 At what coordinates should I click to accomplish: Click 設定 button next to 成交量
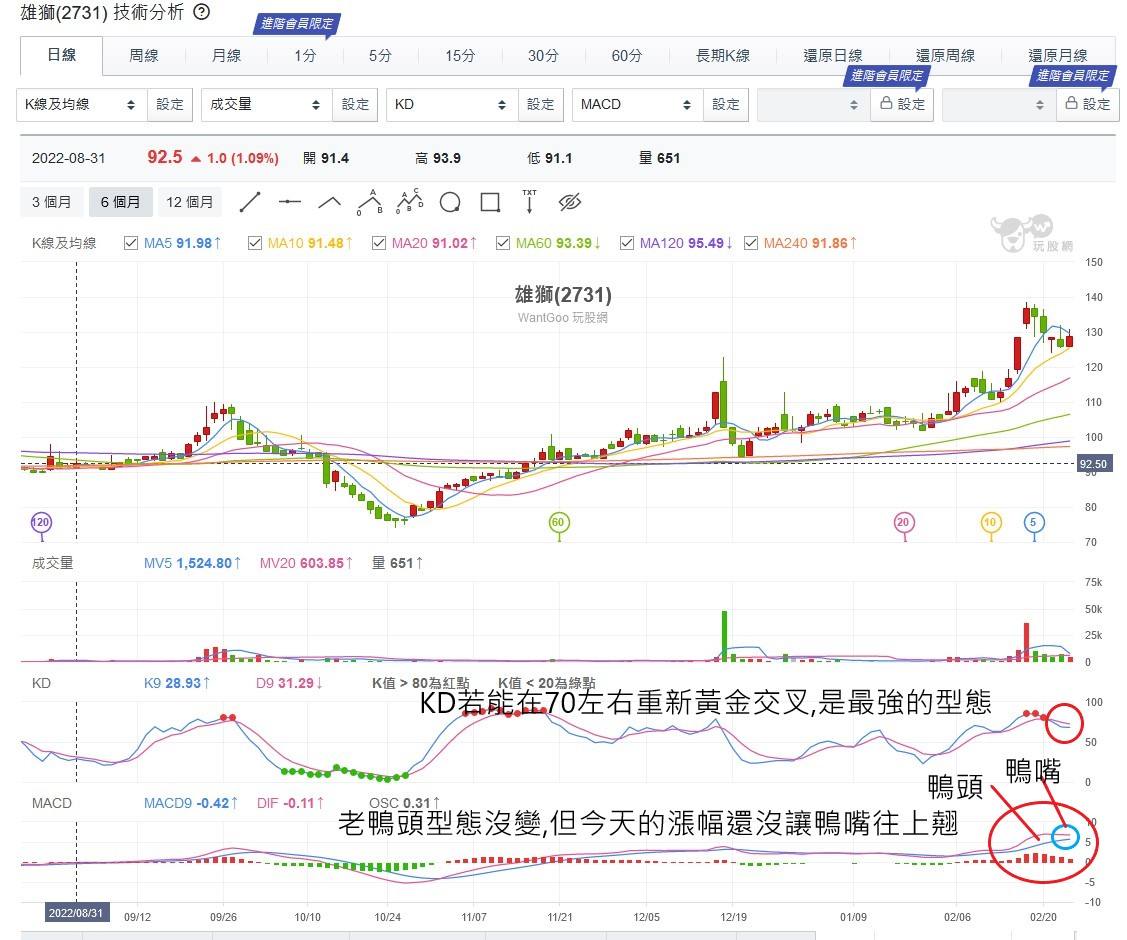[x=355, y=105]
